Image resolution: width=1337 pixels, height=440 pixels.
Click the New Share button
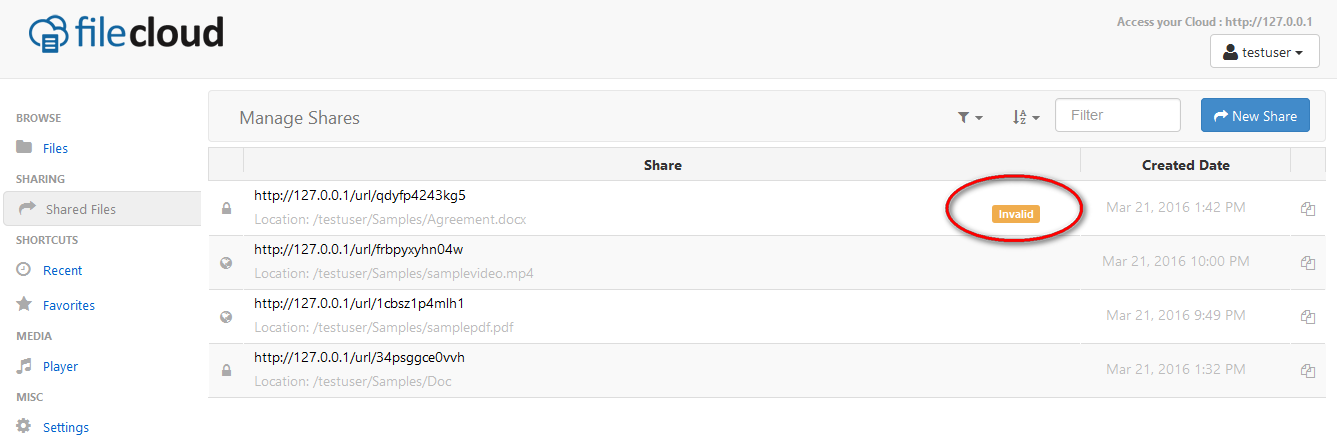pos(1255,115)
